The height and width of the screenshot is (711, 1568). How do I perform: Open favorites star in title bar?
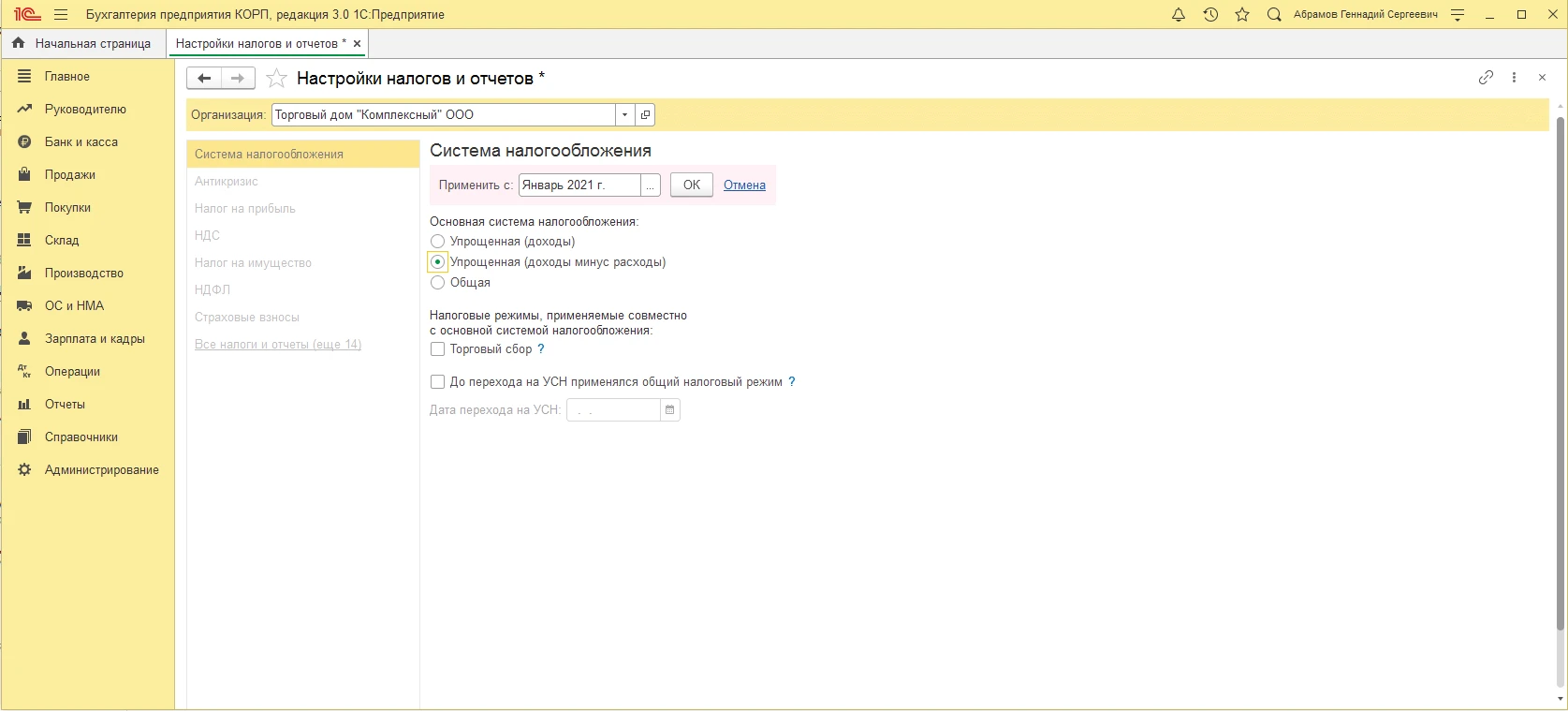pyautogui.click(x=1242, y=15)
